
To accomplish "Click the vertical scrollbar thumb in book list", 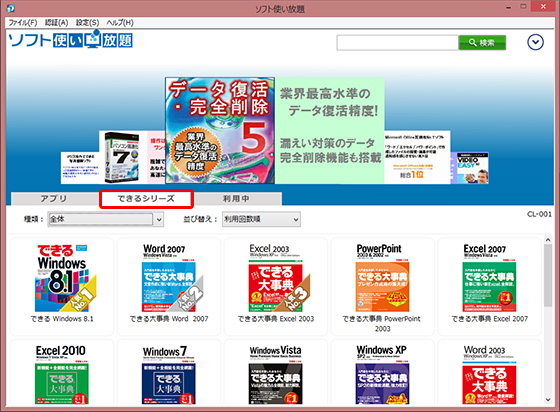I will [548, 276].
